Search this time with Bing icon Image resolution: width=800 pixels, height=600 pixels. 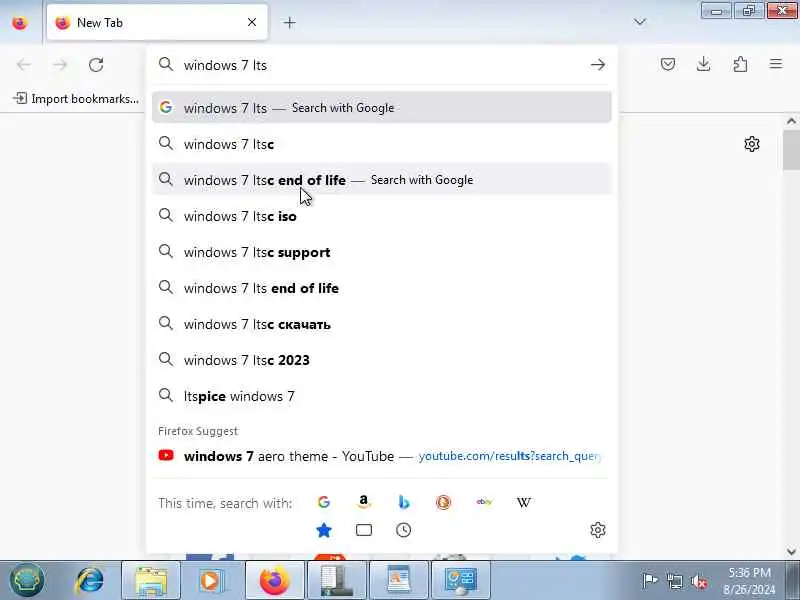click(x=404, y=503)
